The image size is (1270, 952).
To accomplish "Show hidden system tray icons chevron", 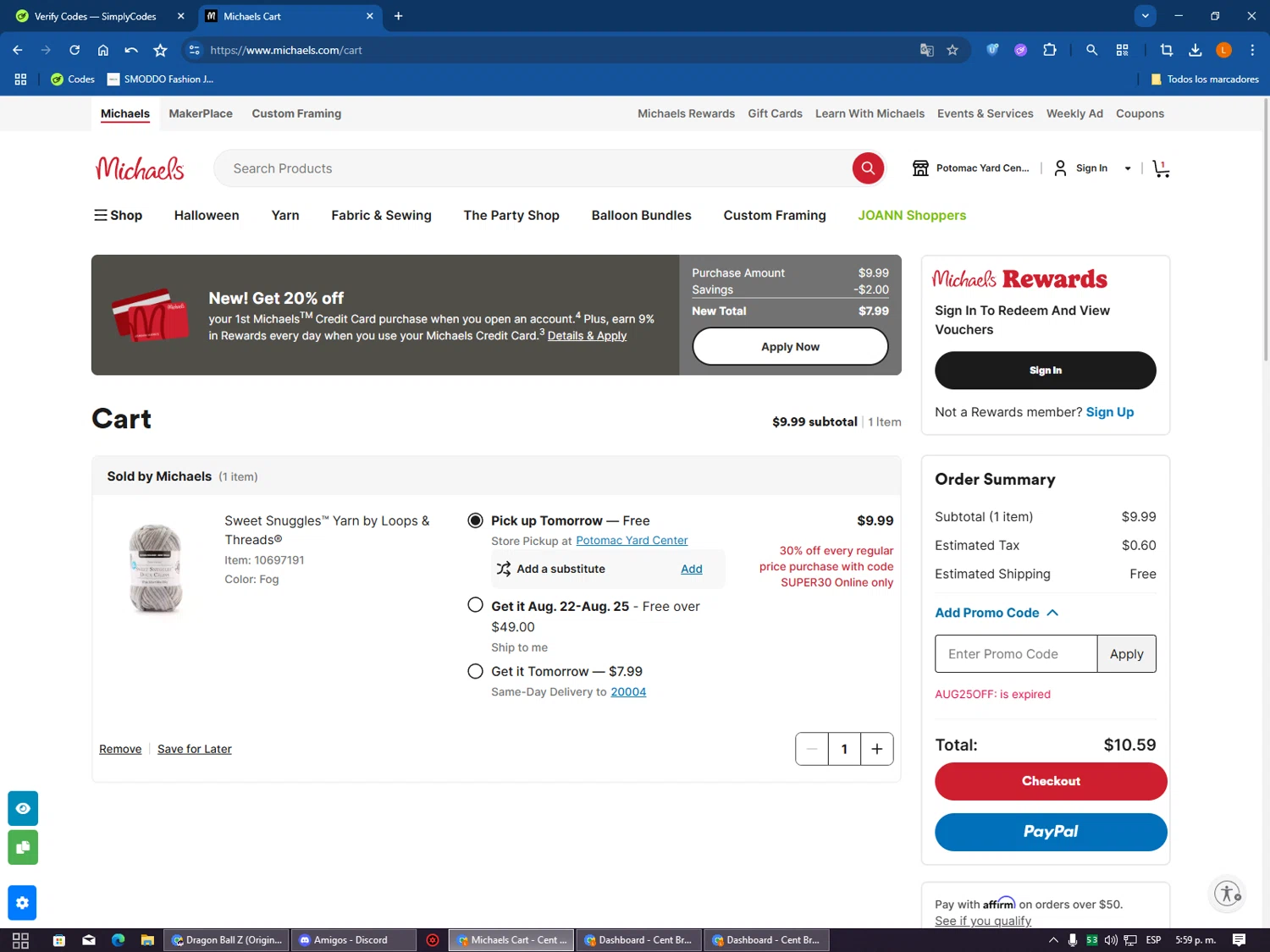I will pos(1053,940).
